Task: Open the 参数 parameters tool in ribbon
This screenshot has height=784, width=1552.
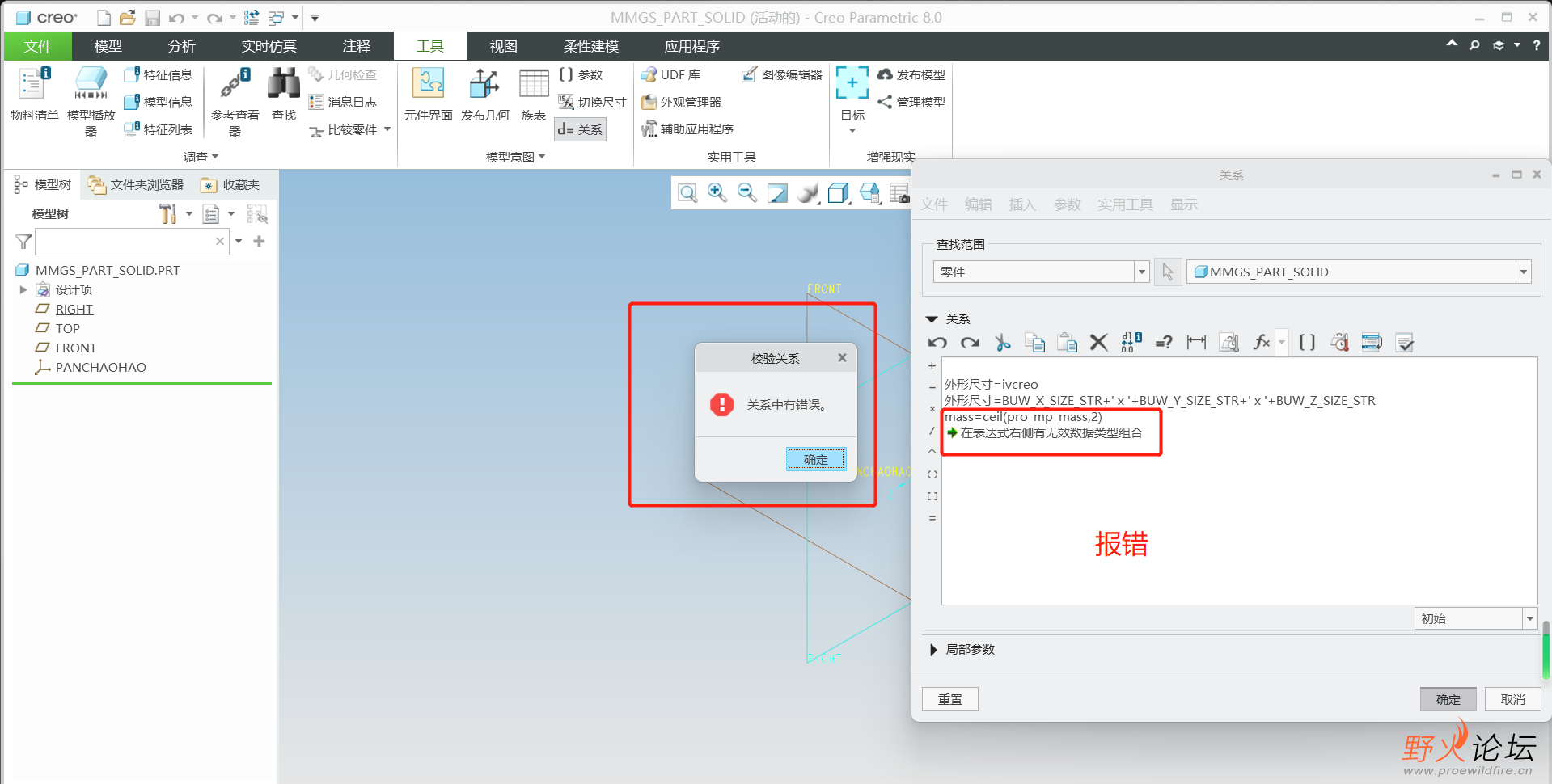Action: click(581, 74)
